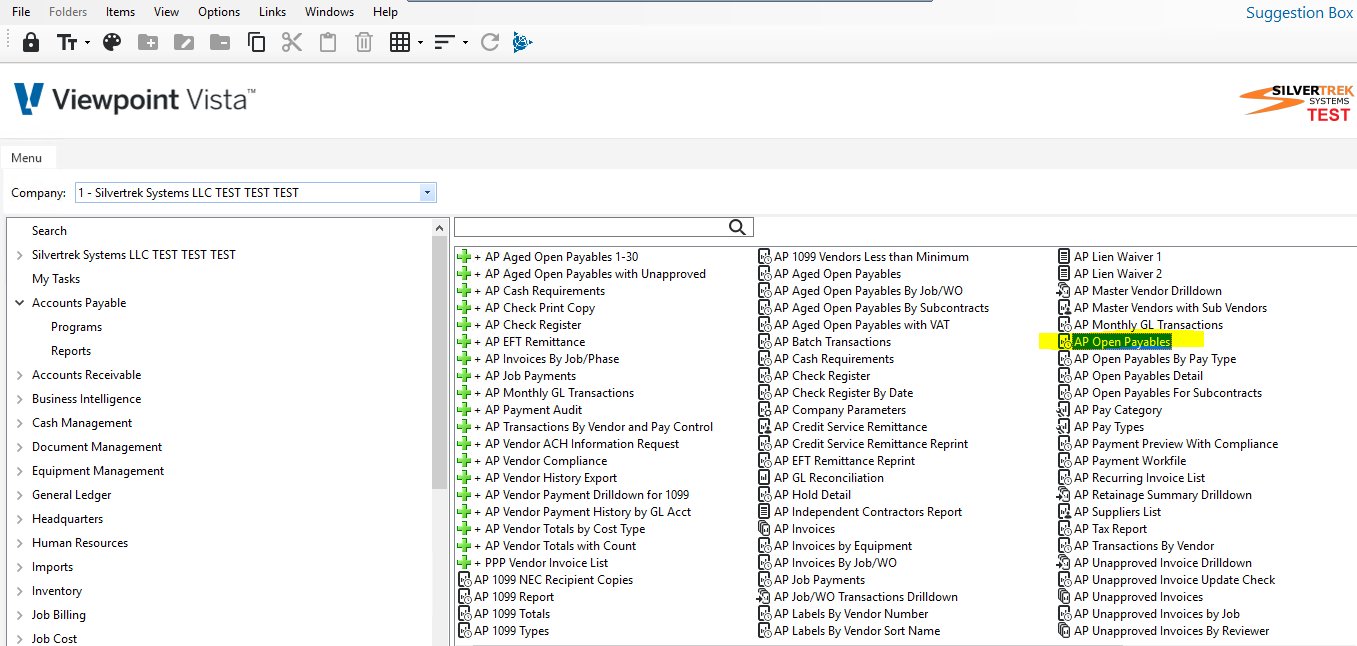1357x646 pixels.
Task: Click the lock icon in toolbar
Action: [x=31, y=42]
